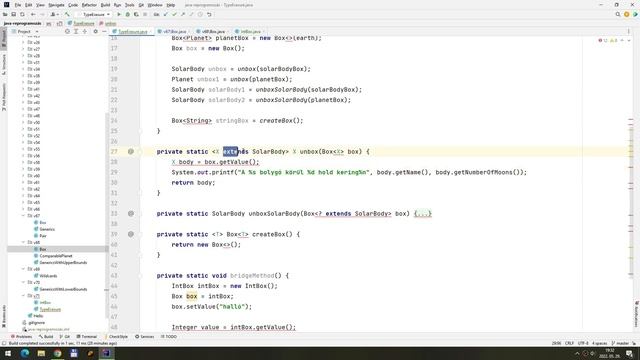The width and height of the screenshot is (640, 360).
Task: Select .gitignore file in project tree
Action: coord(36,322)
